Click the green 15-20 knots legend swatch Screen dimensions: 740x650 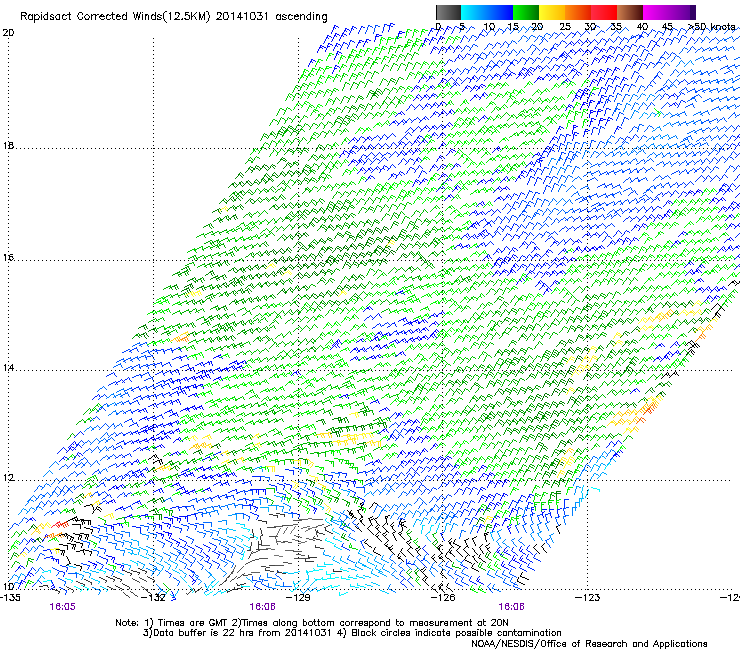(526, 12)
